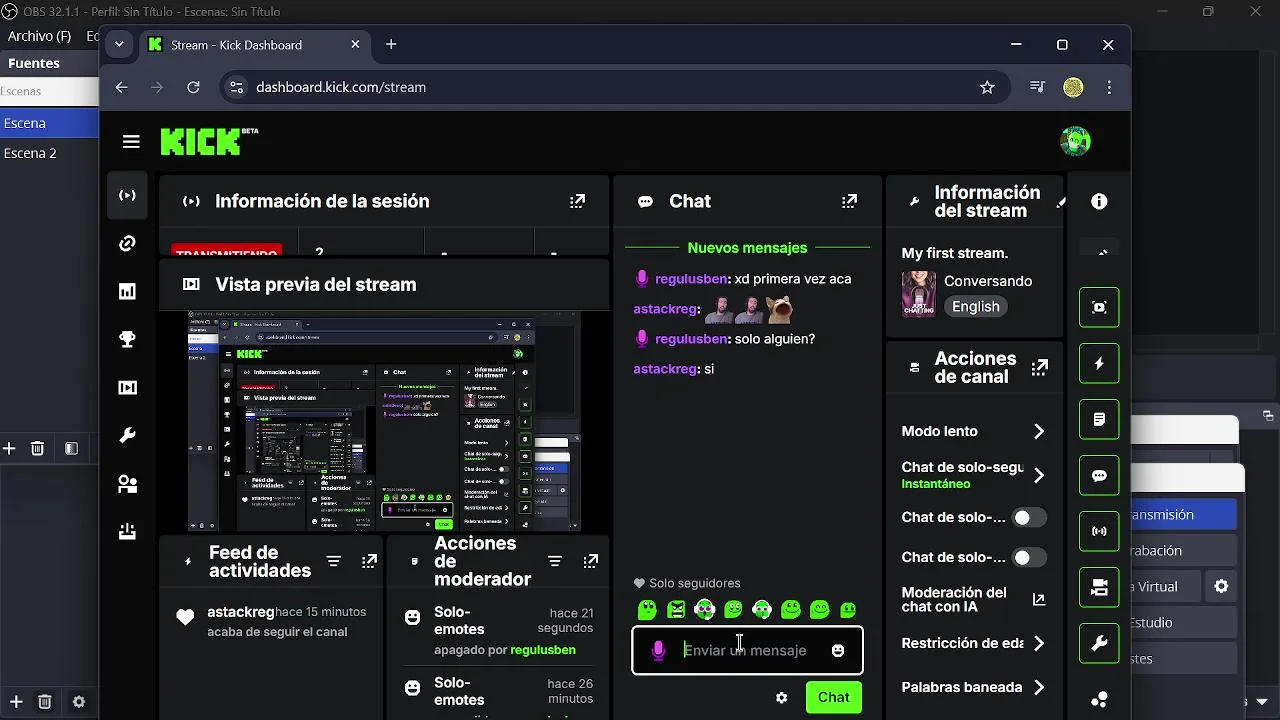
Task: Open the moderators people icon in left sidebar
Action: pos(127,484)
